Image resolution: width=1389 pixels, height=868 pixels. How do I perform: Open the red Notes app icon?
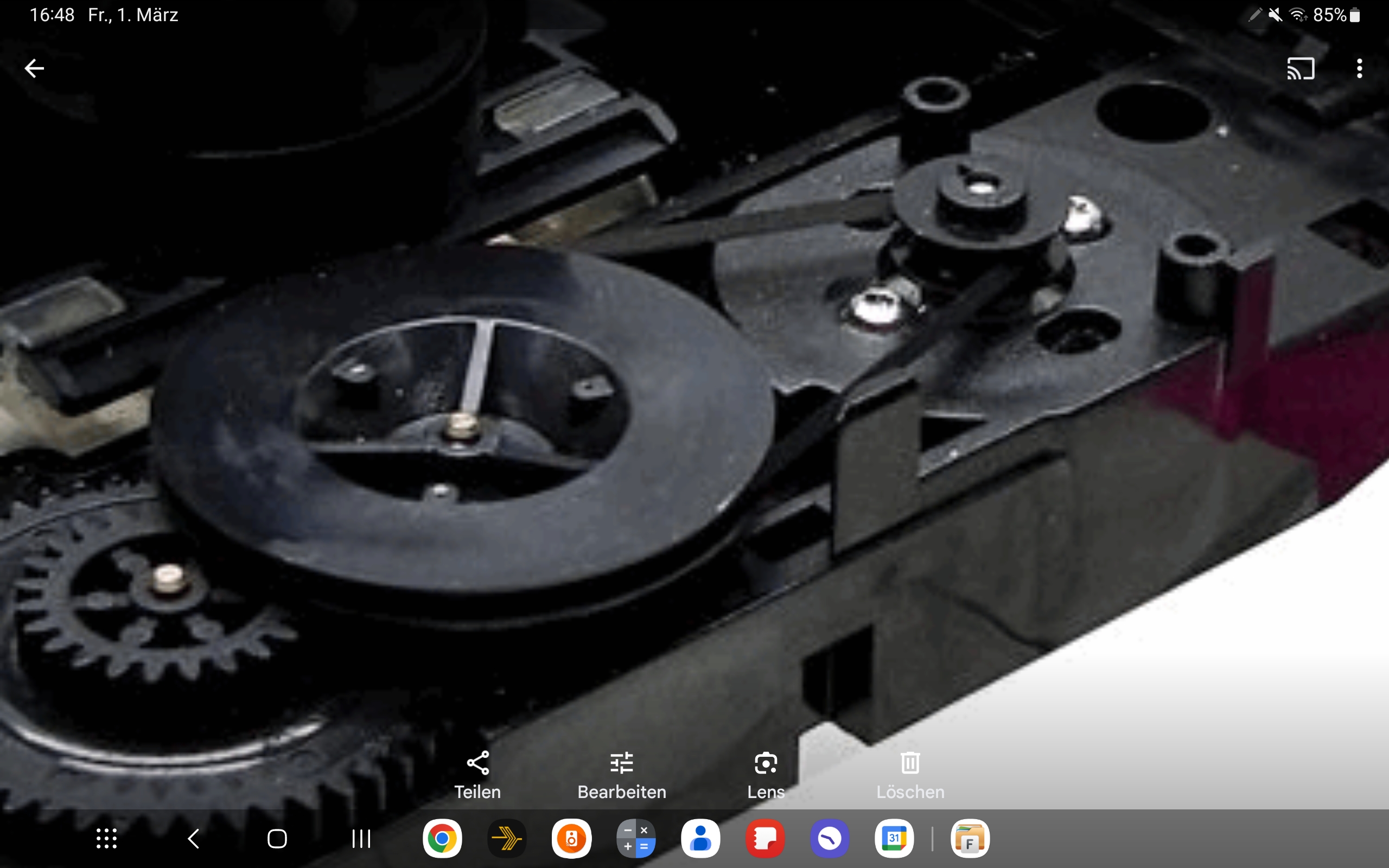pyautogui.click(x=765, y=839)
